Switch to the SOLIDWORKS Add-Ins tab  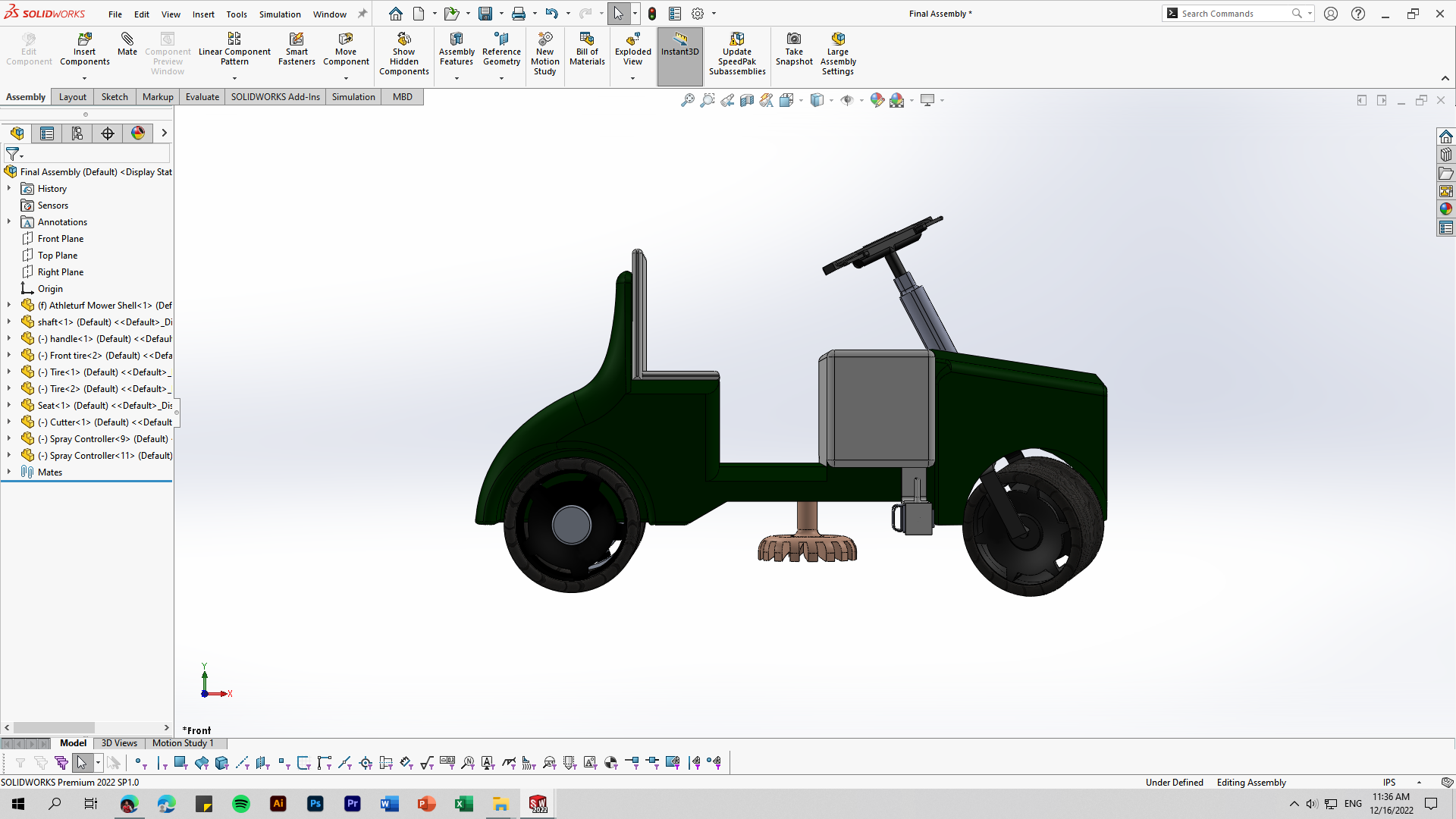pyautogui.click(x=275, y=97)
